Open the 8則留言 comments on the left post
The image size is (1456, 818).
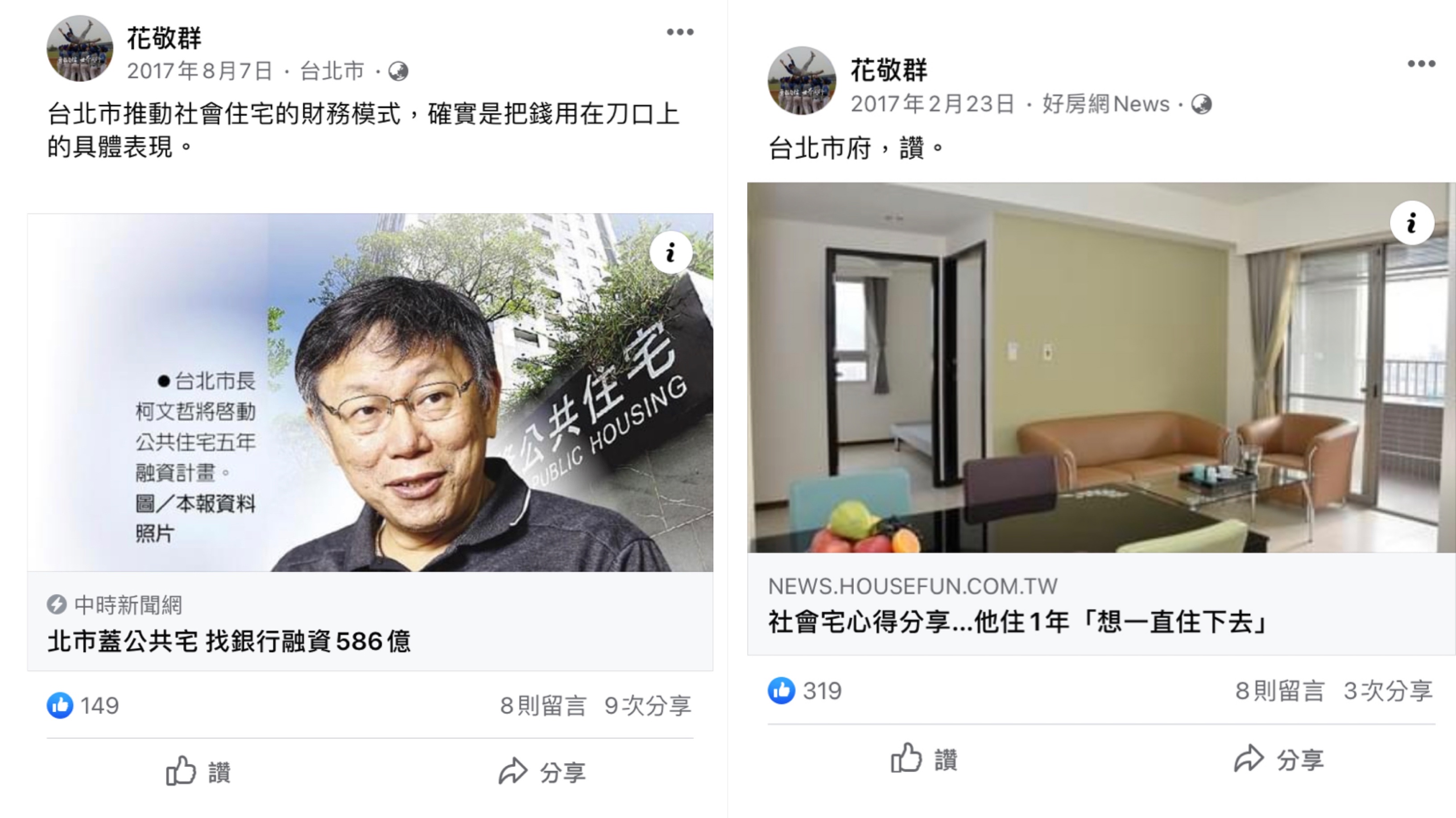pos(543,706)
